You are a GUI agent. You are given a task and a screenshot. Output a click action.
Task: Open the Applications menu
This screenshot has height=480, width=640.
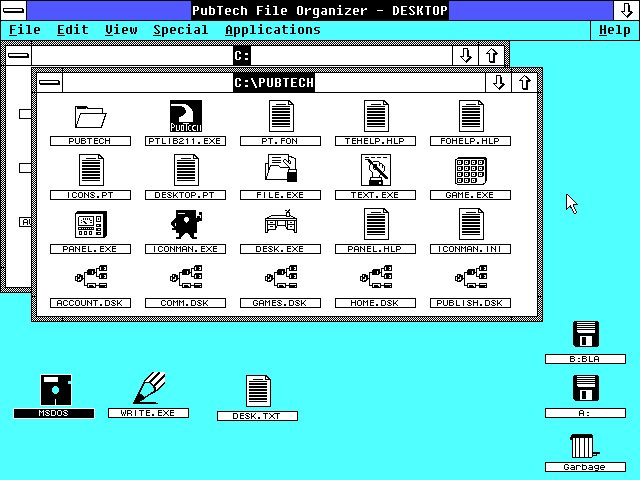273,30
